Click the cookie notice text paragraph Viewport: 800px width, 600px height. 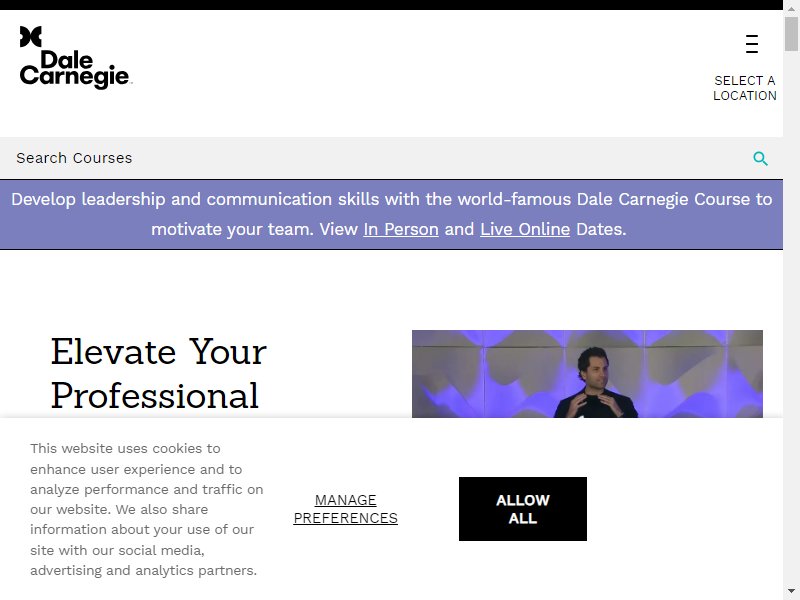point(146,509)
